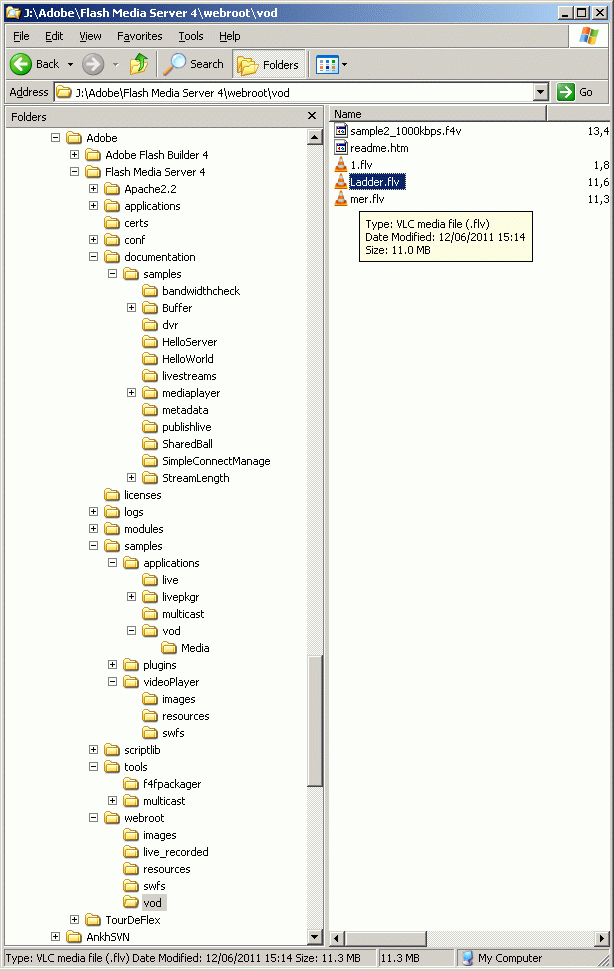Open the Back history dropdown arrow
Image resolution: width=614 pixels, height=971 pixels.
(70, 64)
